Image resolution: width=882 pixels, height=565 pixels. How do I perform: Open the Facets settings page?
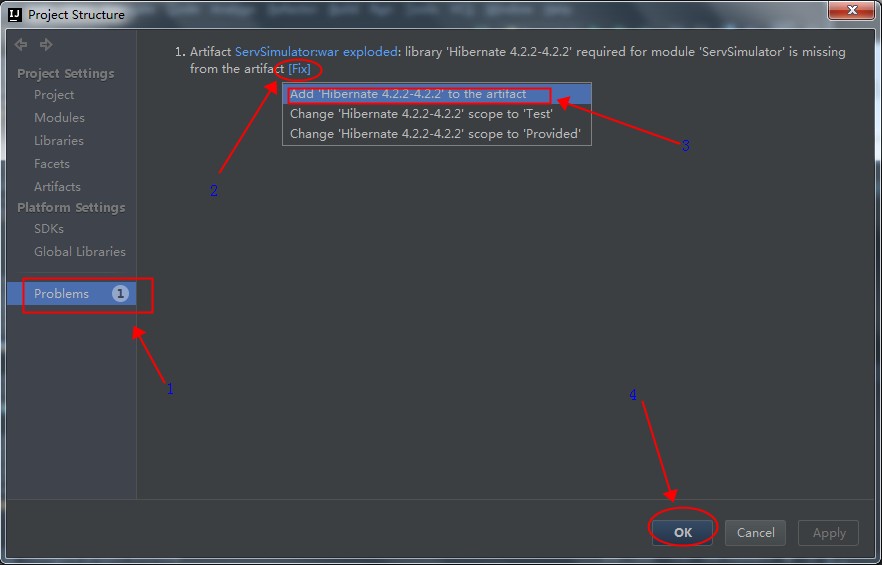click(x=52, y=164)
